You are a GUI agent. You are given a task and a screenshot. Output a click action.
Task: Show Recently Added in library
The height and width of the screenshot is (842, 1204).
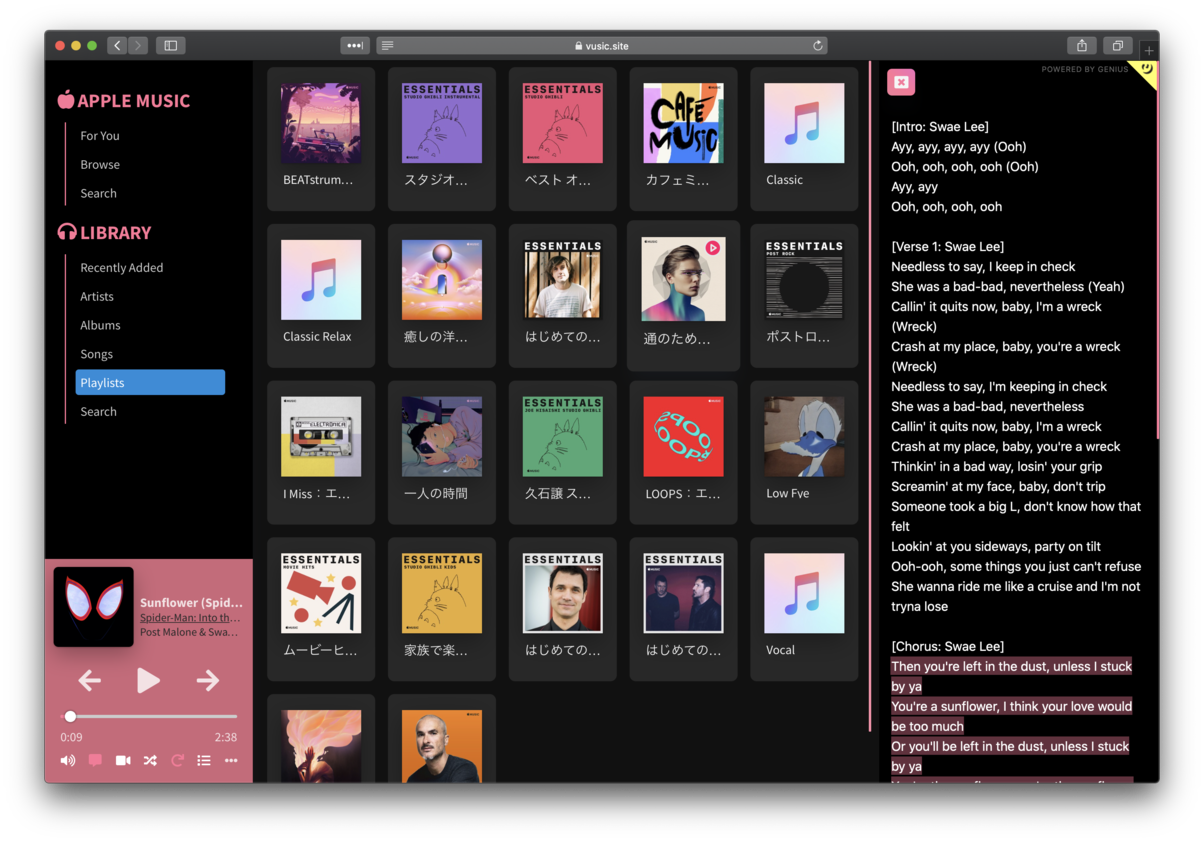122,268
